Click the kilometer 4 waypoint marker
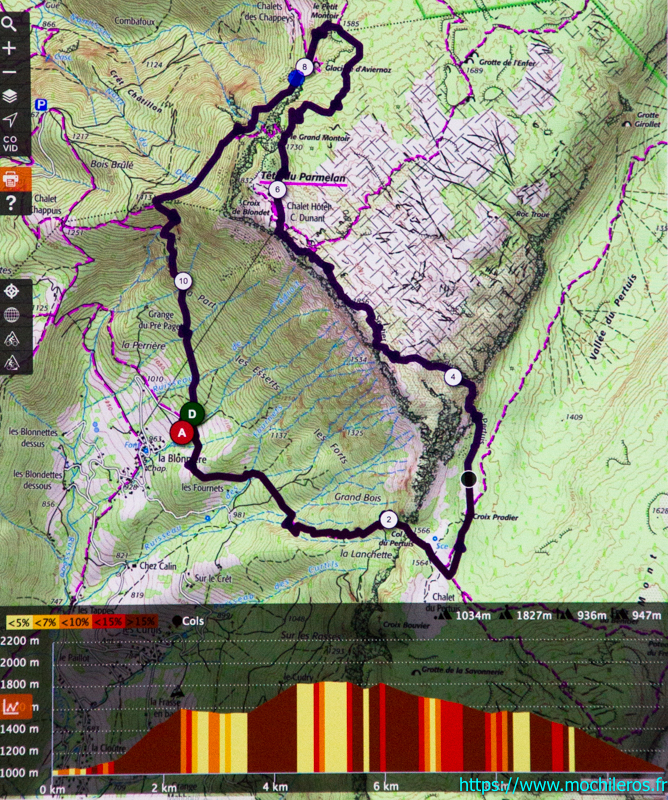Image resolution: width=668 pixels, height=800 pixels. (453, 377)
